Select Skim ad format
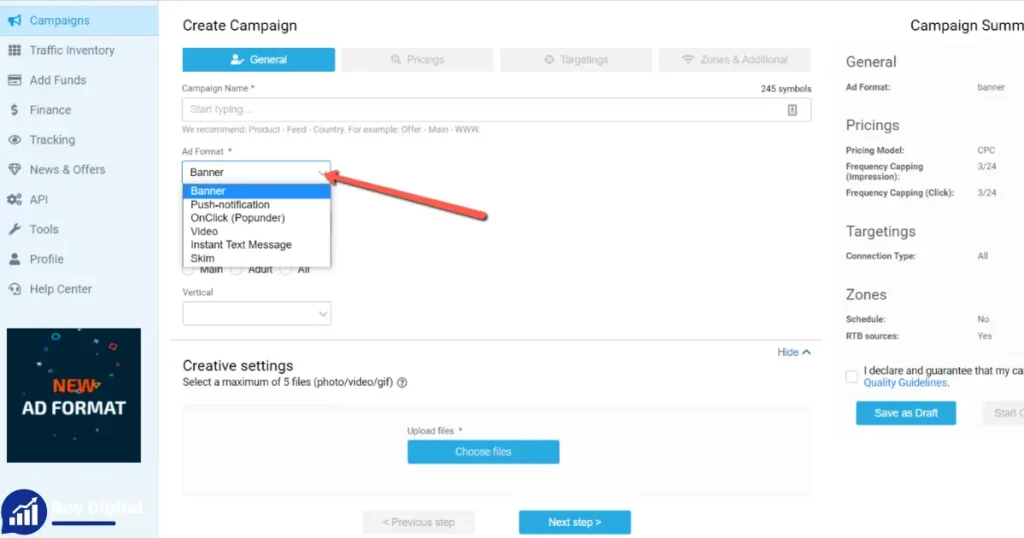This screenshot has width=1024, height=538. (x=257, y=258)
